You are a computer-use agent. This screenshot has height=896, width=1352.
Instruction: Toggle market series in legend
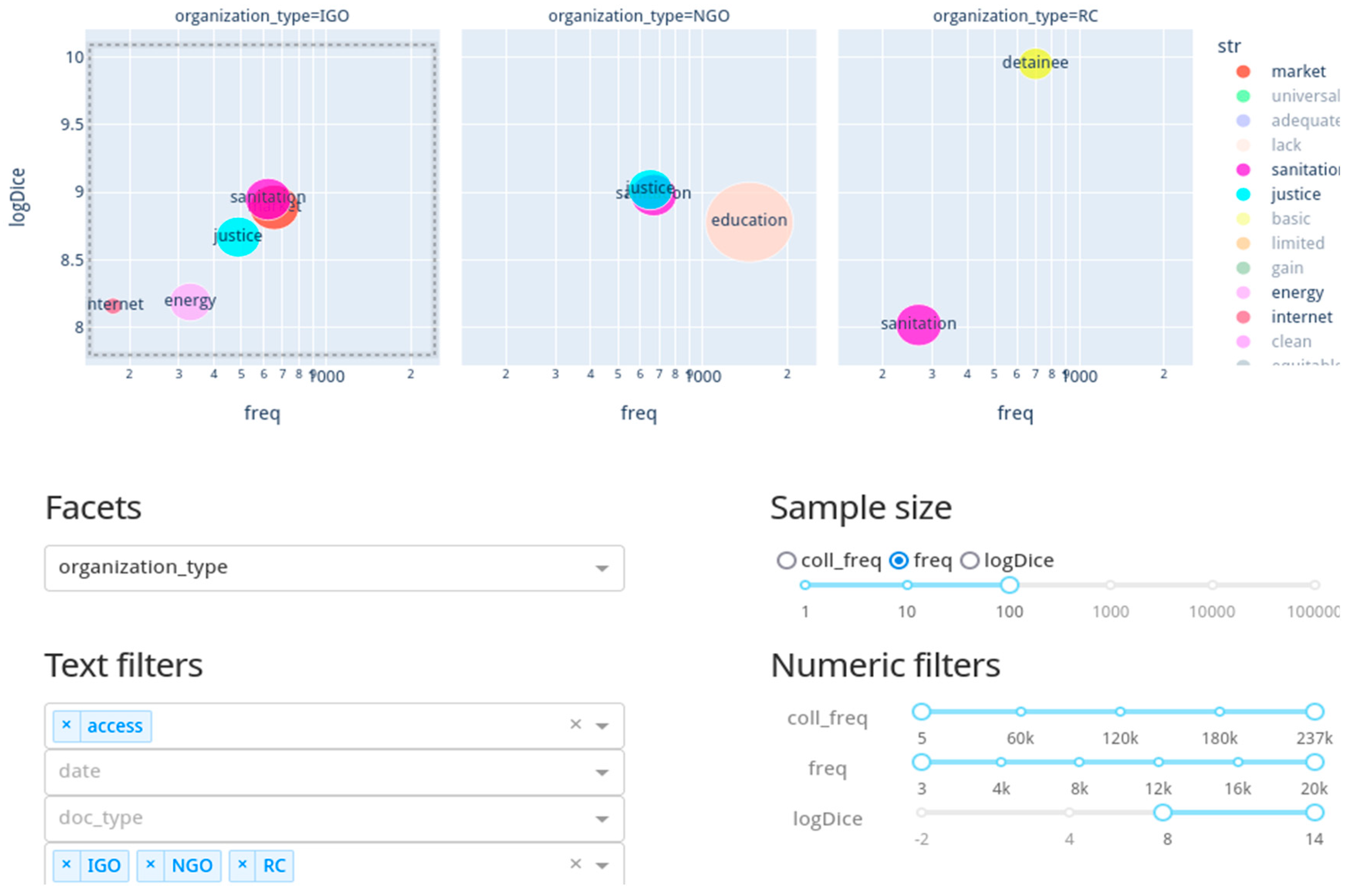[1298, 71]
